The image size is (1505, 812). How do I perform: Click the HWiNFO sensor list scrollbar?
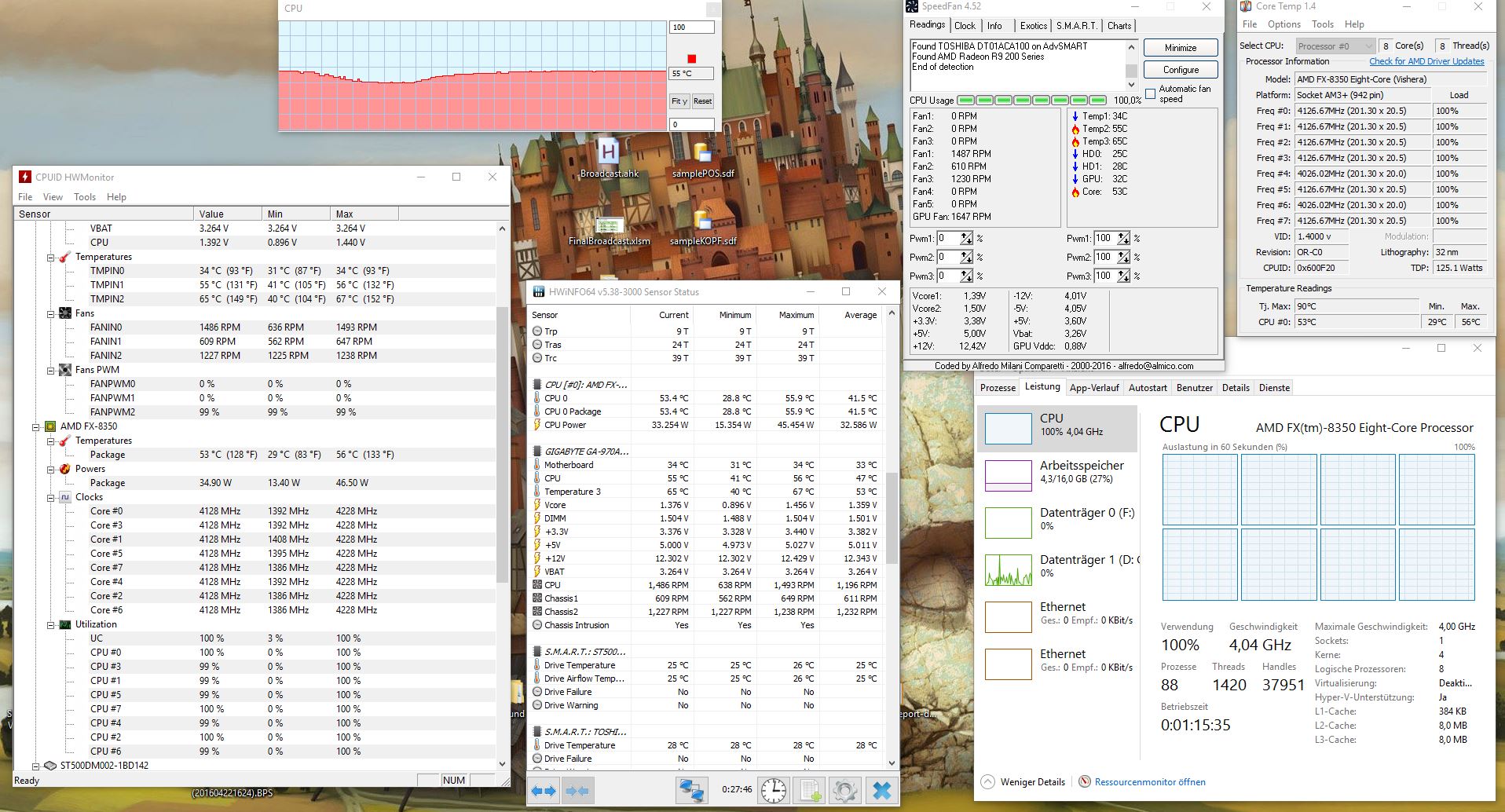pos(892,518)
